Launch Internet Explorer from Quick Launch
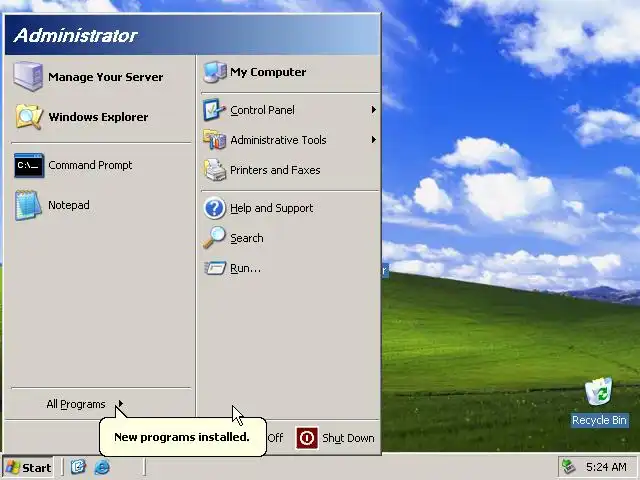Viewport: 640px width, 480px height. click(x=102, y=467)
